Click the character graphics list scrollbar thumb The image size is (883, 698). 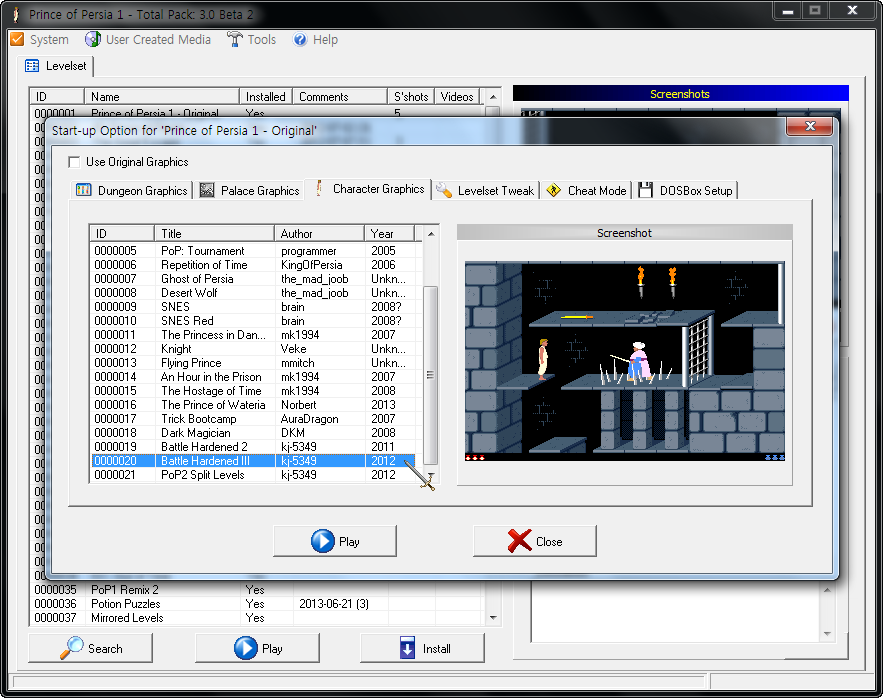pos(430,375)
